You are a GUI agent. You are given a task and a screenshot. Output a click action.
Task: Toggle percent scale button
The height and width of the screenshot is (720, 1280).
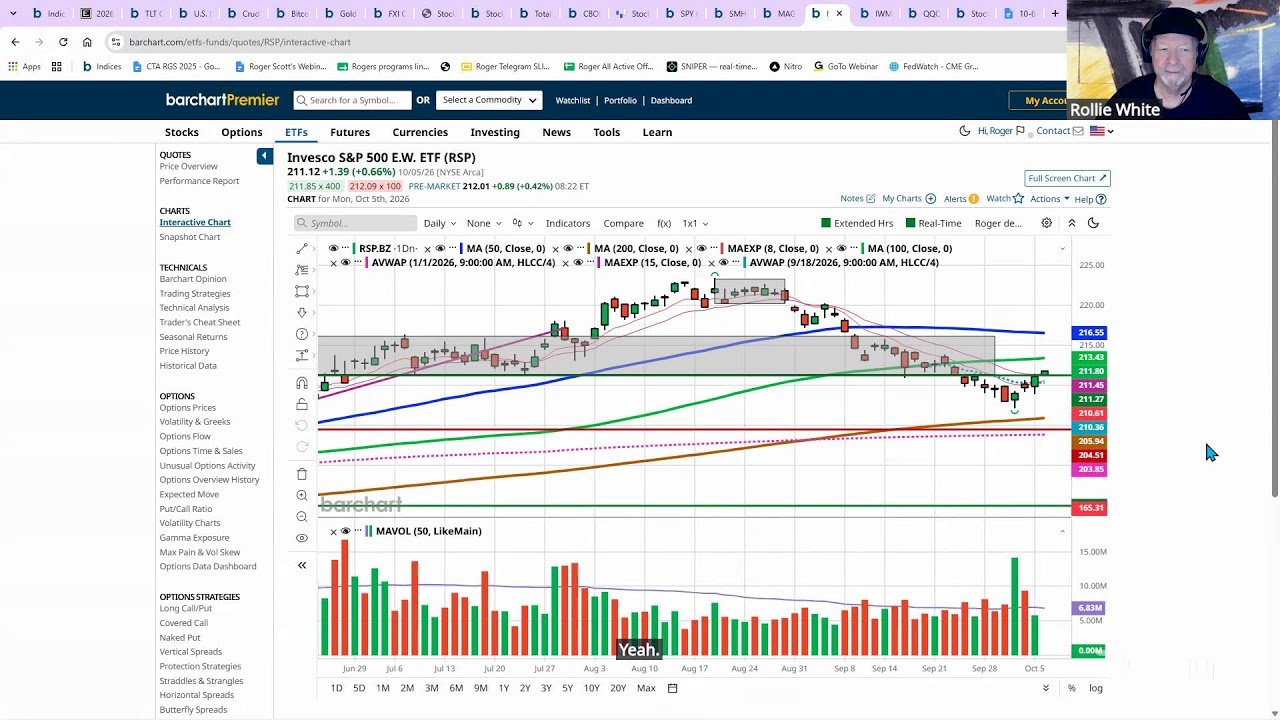(x=1071, y=688)
